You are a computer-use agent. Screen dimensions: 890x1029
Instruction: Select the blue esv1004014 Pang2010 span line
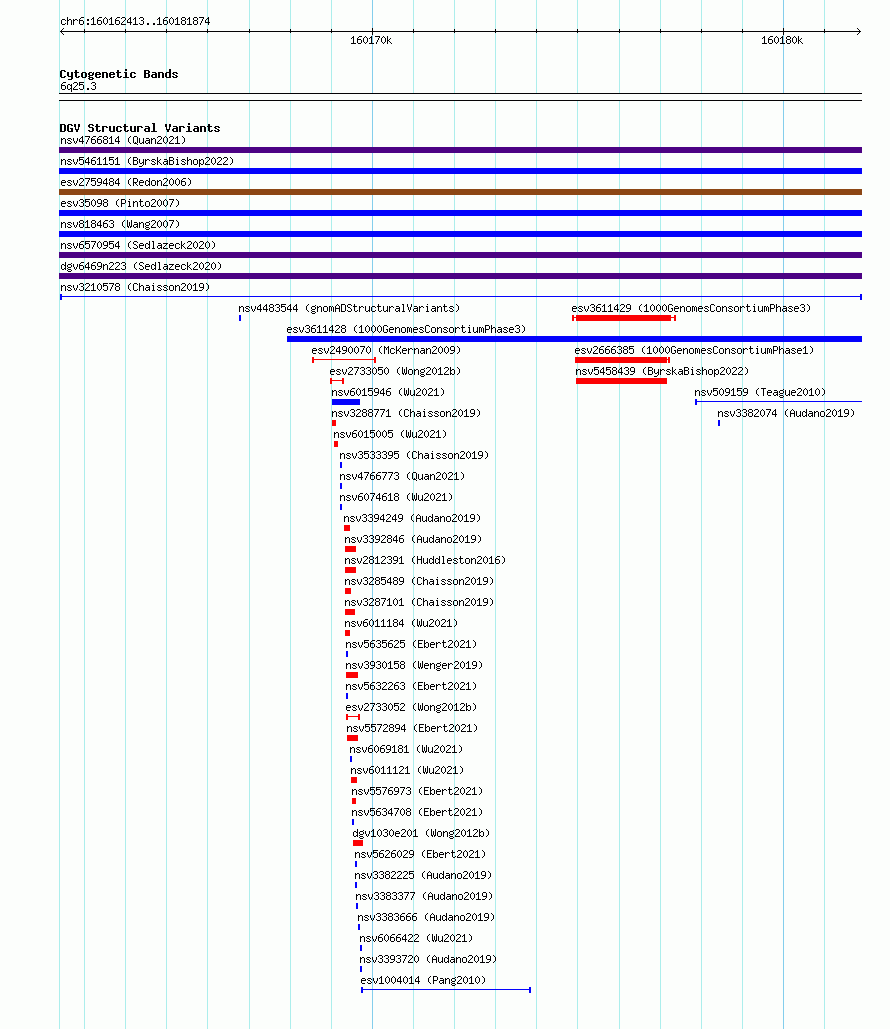[446, 990]
